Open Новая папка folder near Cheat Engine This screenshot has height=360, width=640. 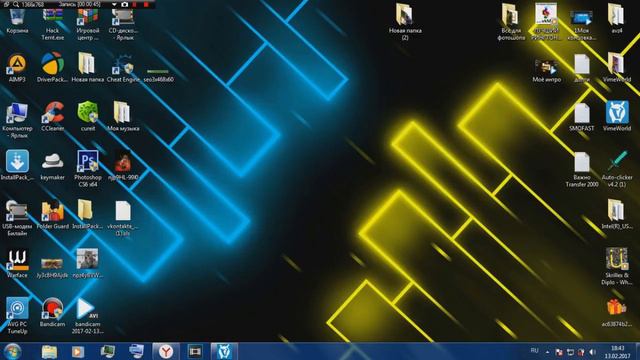coord(87,67)
